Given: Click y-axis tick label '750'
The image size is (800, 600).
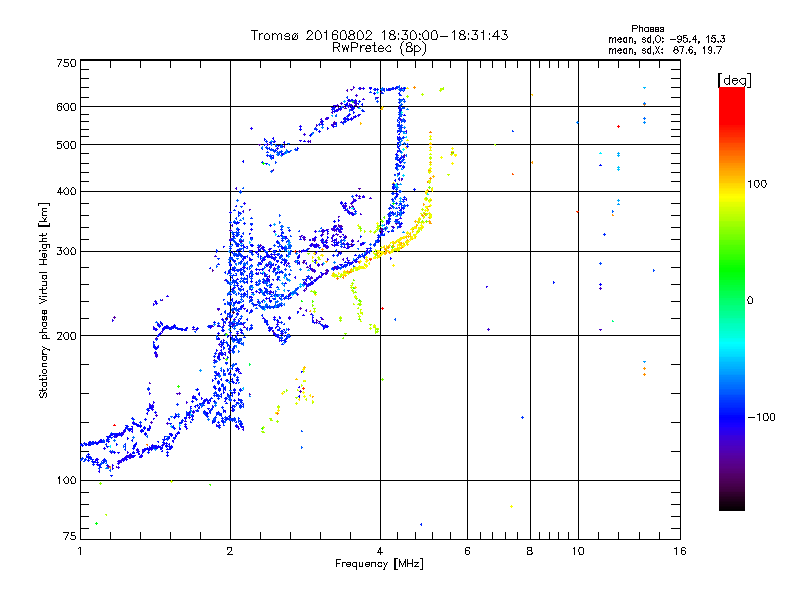Looking at the screenshot, I should click(66, 63).
